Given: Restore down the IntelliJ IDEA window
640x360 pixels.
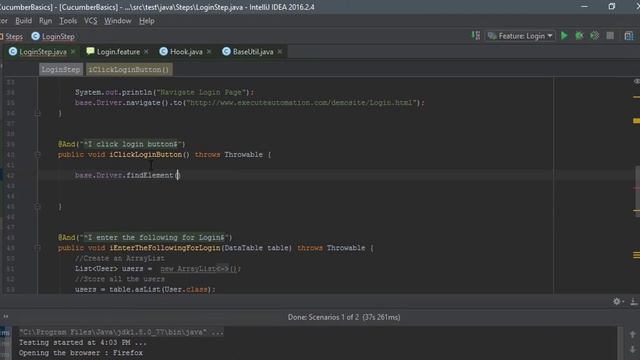Looking at the screenshot, I should pyautogui.click(x=611, y=6).
